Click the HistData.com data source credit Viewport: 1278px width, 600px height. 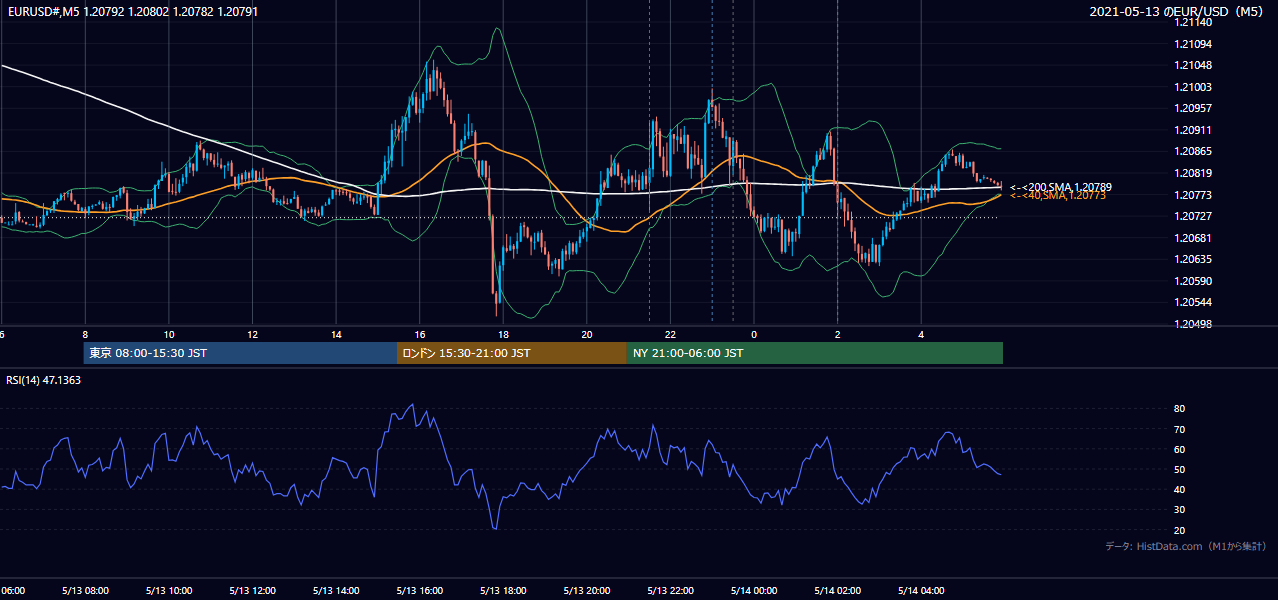click(1186, 546)
